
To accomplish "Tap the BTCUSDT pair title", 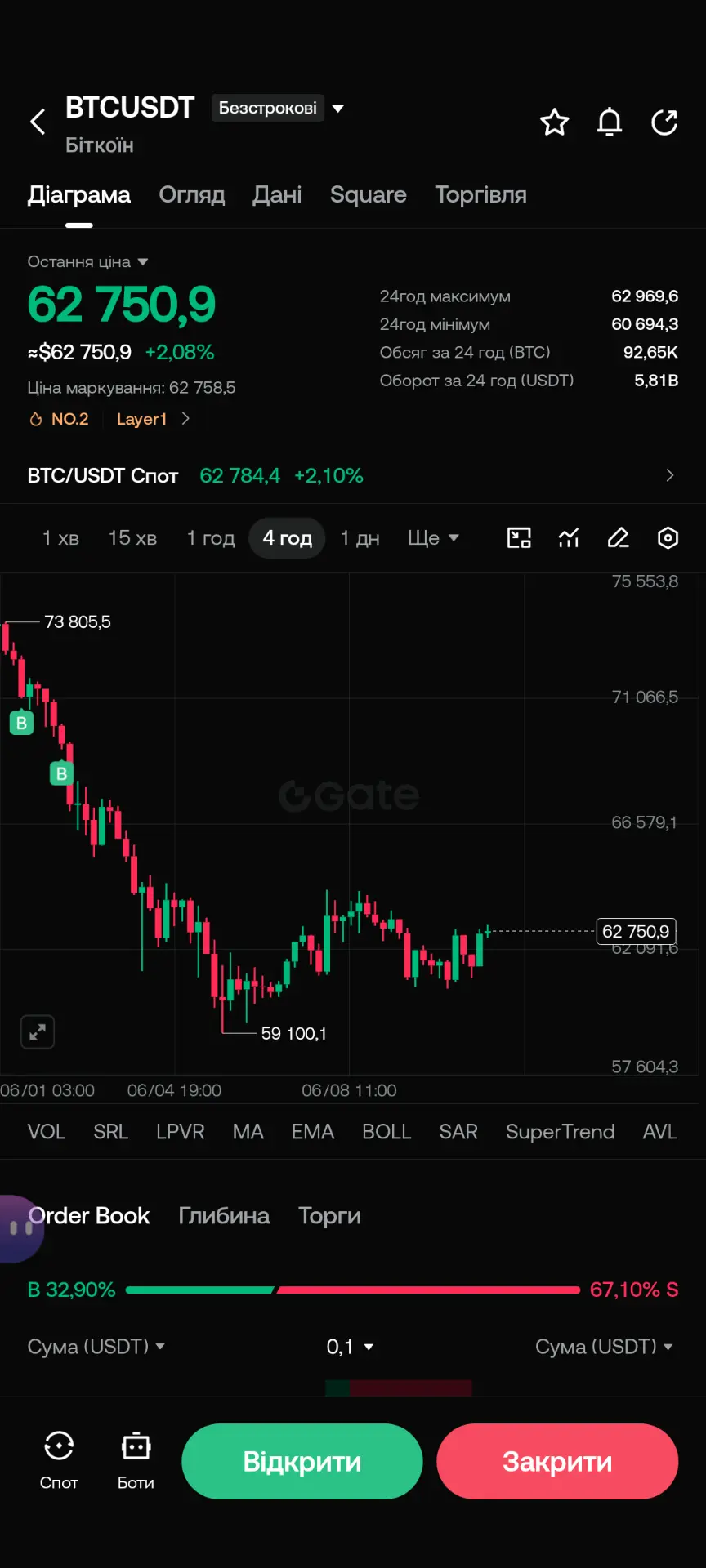I will [129, 107].
